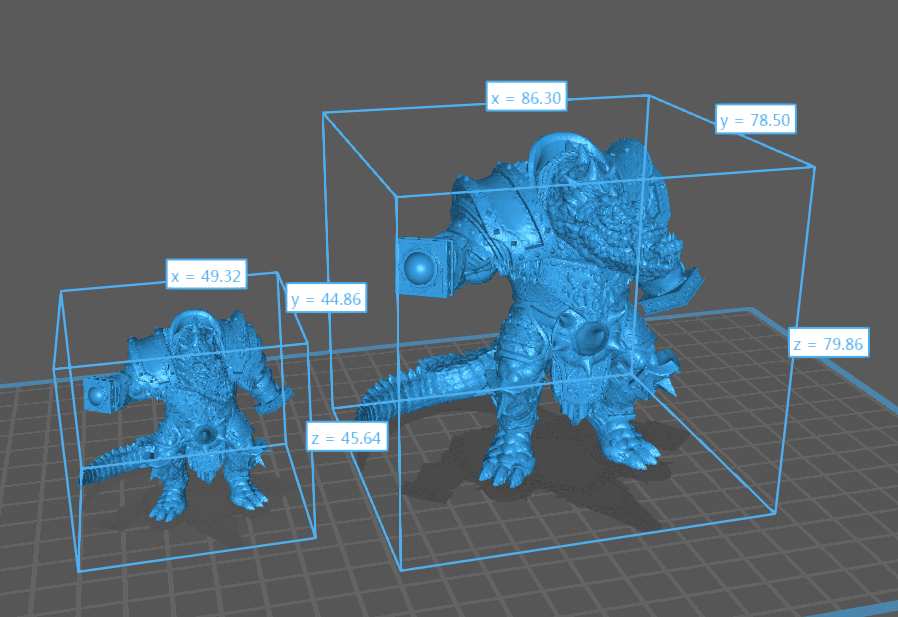The height and width of the screenshot is (617, 898).
Task: Click the z = 45.64 dimension label
Action: pyautogui.click(x=346, y=437)
